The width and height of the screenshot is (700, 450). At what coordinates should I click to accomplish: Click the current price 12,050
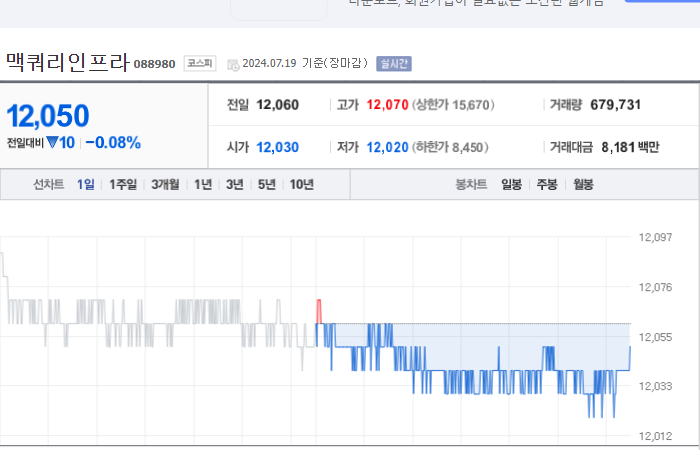[48, 116]
